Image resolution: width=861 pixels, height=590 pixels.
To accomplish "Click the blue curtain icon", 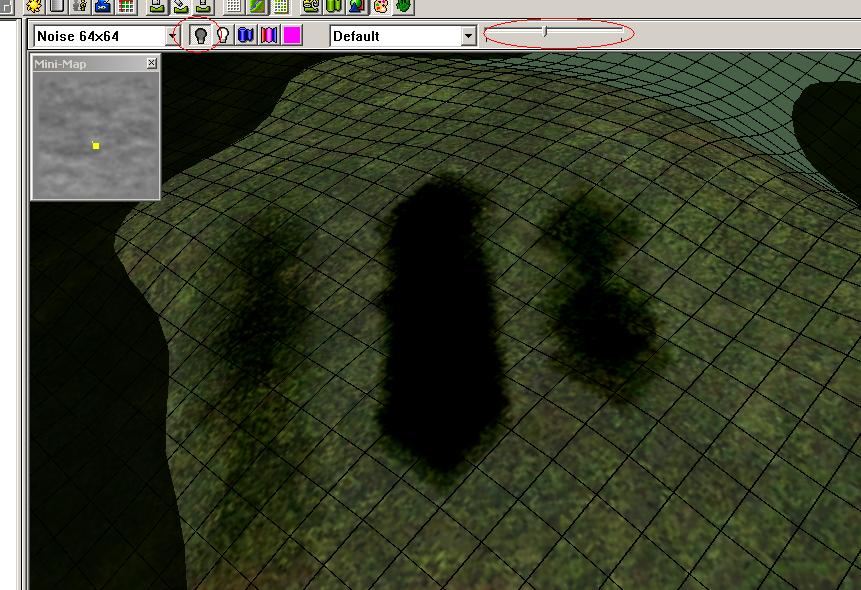I will (x=246, y=36).
